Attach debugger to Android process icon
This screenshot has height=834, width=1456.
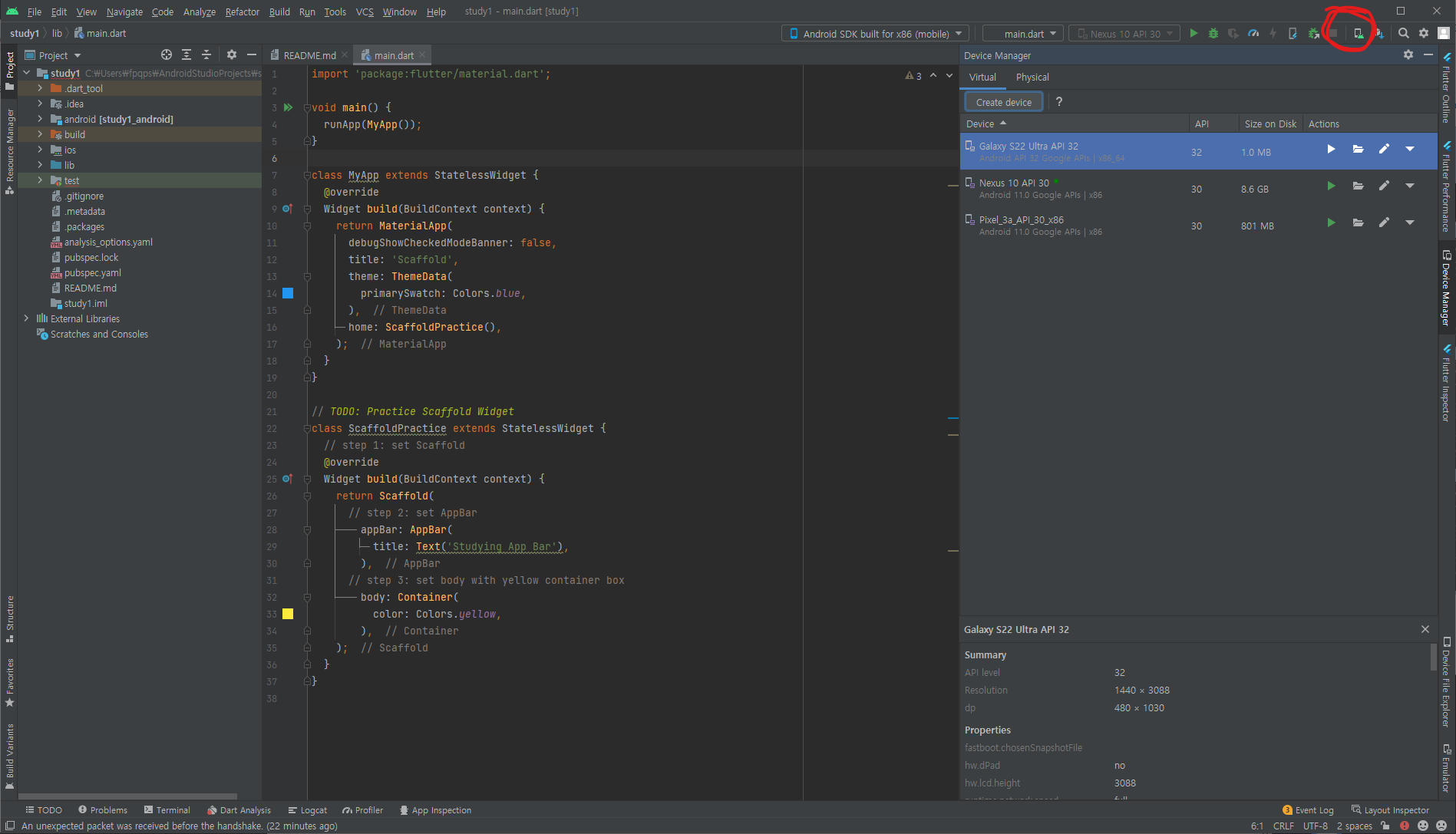[1313, 33]
